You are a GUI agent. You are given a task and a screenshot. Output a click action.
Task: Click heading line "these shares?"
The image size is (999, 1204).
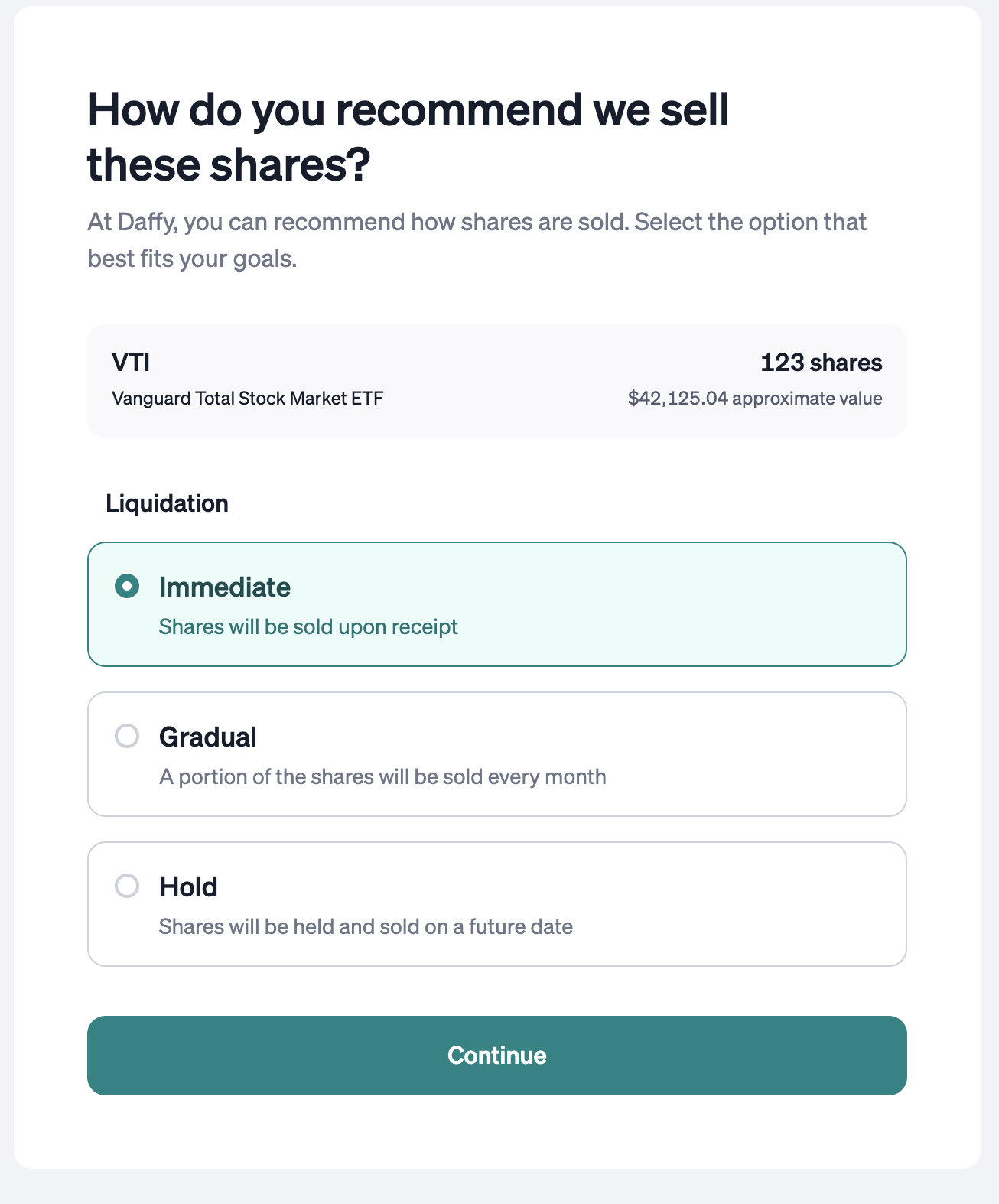(229, 164)
